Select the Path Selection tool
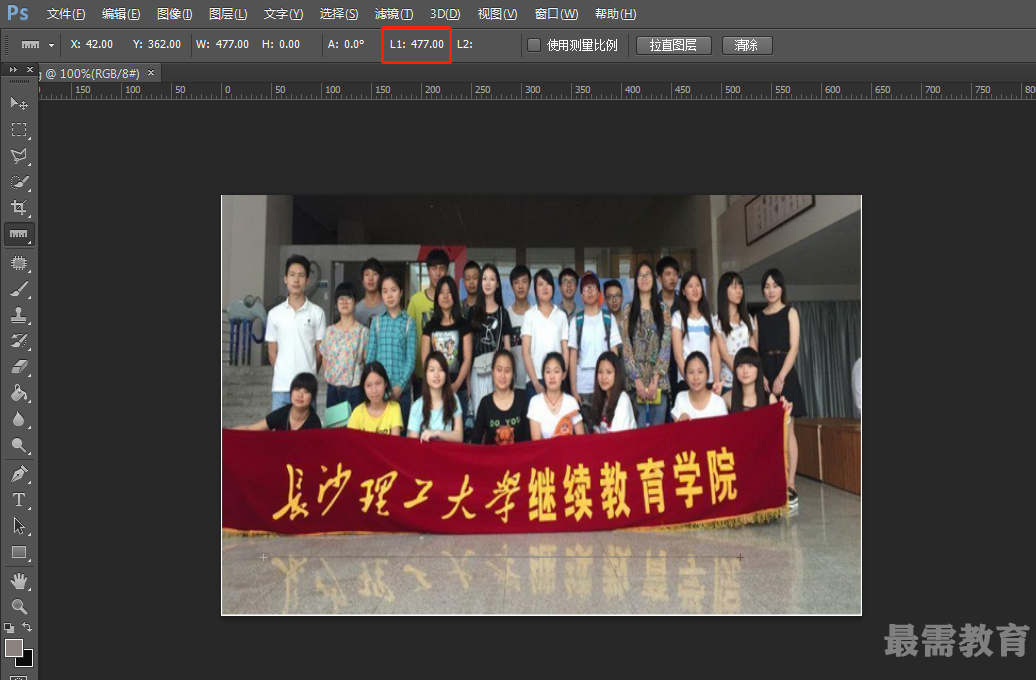Viewport: 1036px width, 680px height. tap(19, 526)
